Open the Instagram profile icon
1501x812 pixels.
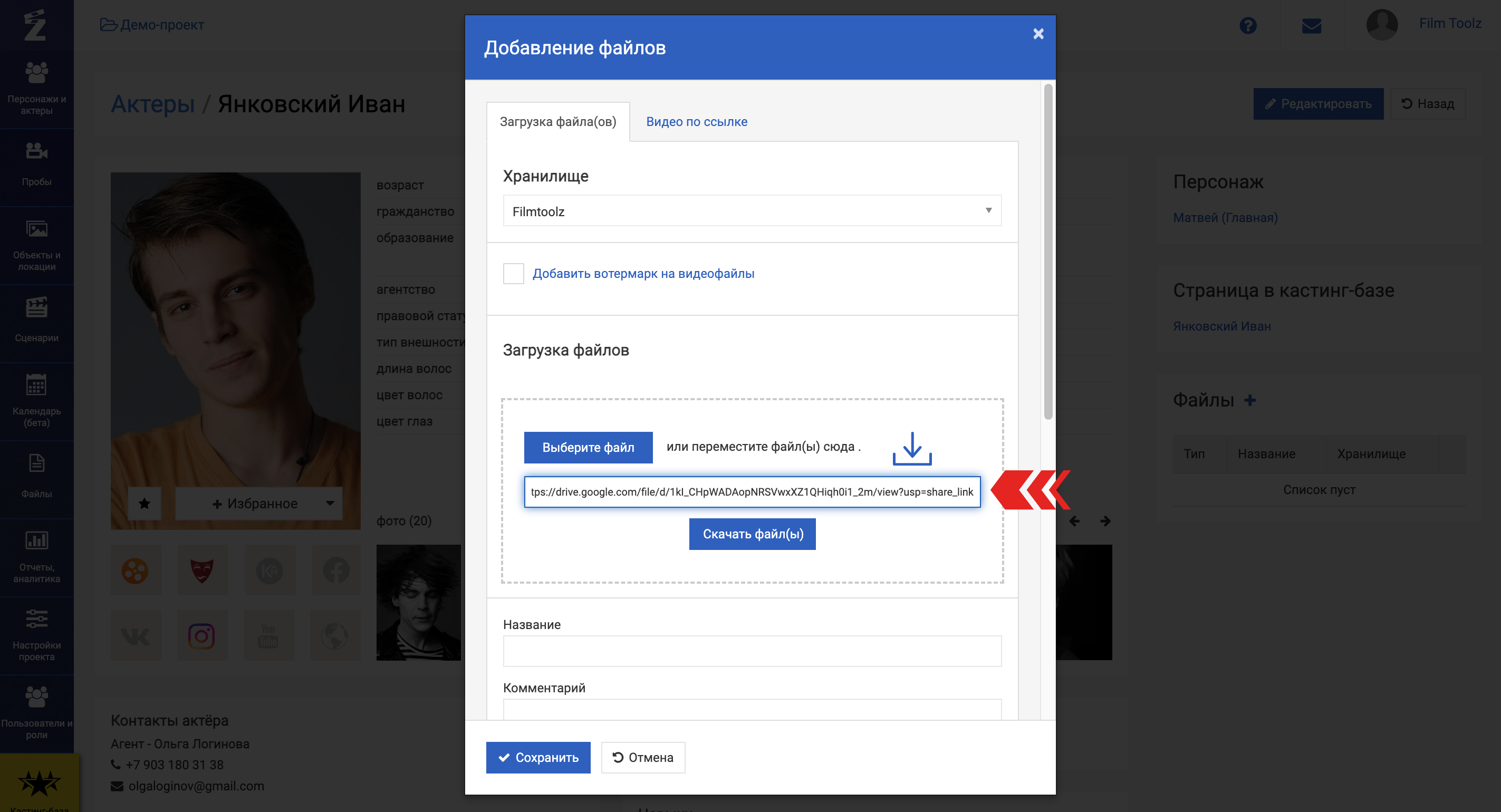[201, 636]
